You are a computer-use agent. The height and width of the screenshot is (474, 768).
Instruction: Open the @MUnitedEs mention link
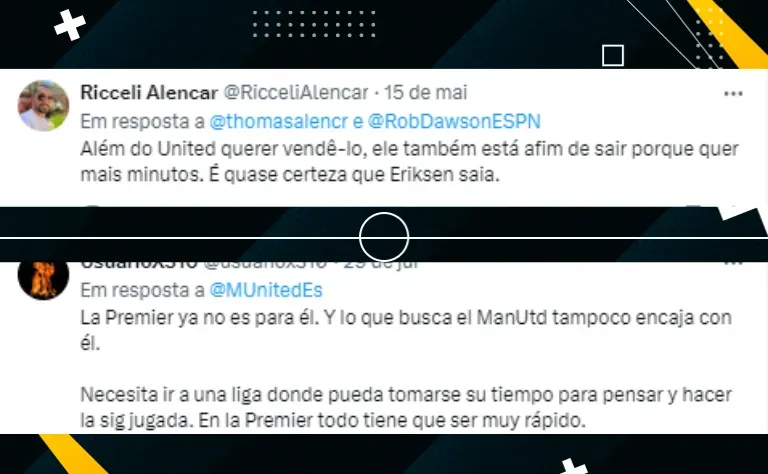tap(266, 290)
